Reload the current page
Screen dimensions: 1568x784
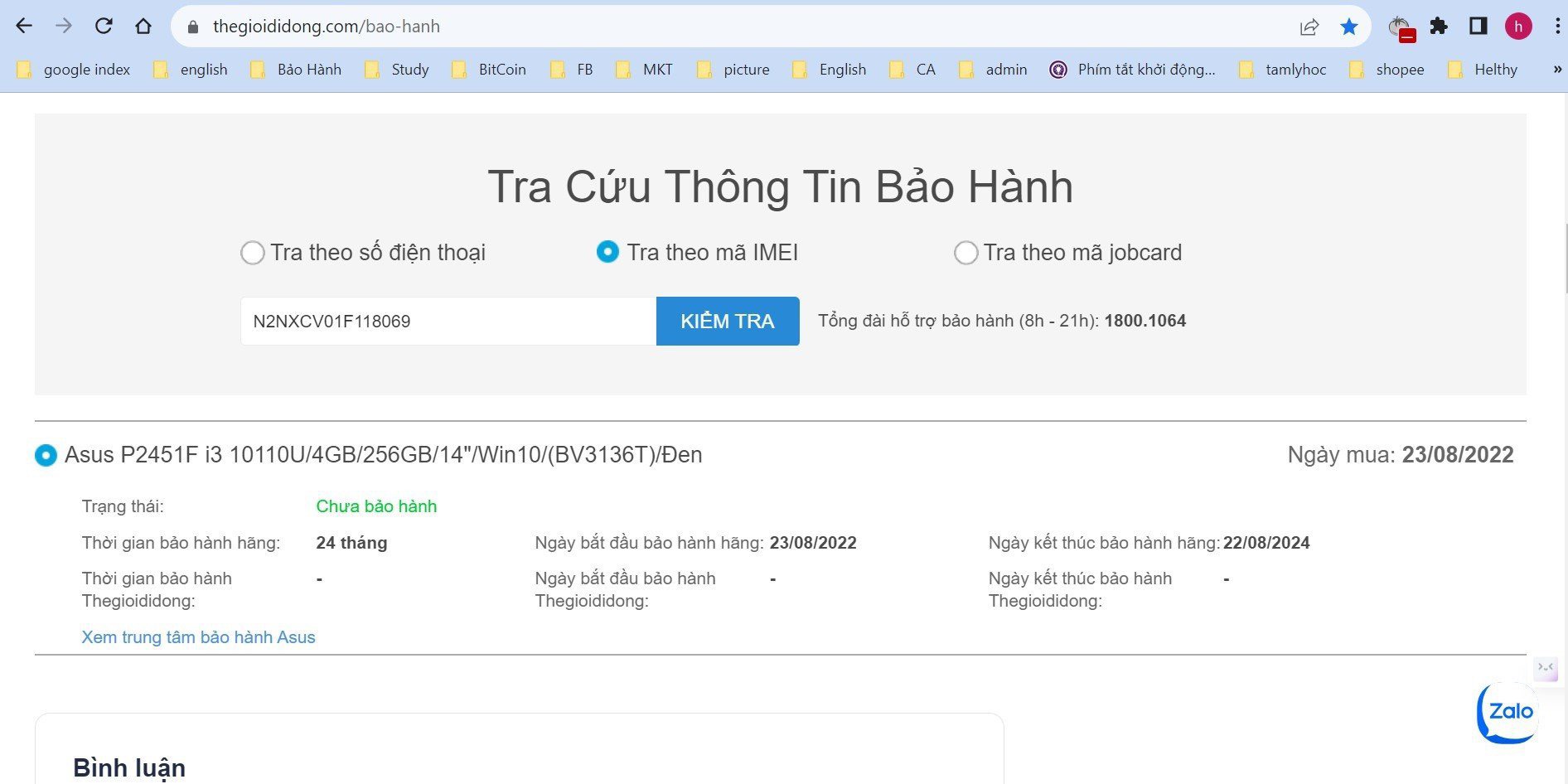coord(104,26)
